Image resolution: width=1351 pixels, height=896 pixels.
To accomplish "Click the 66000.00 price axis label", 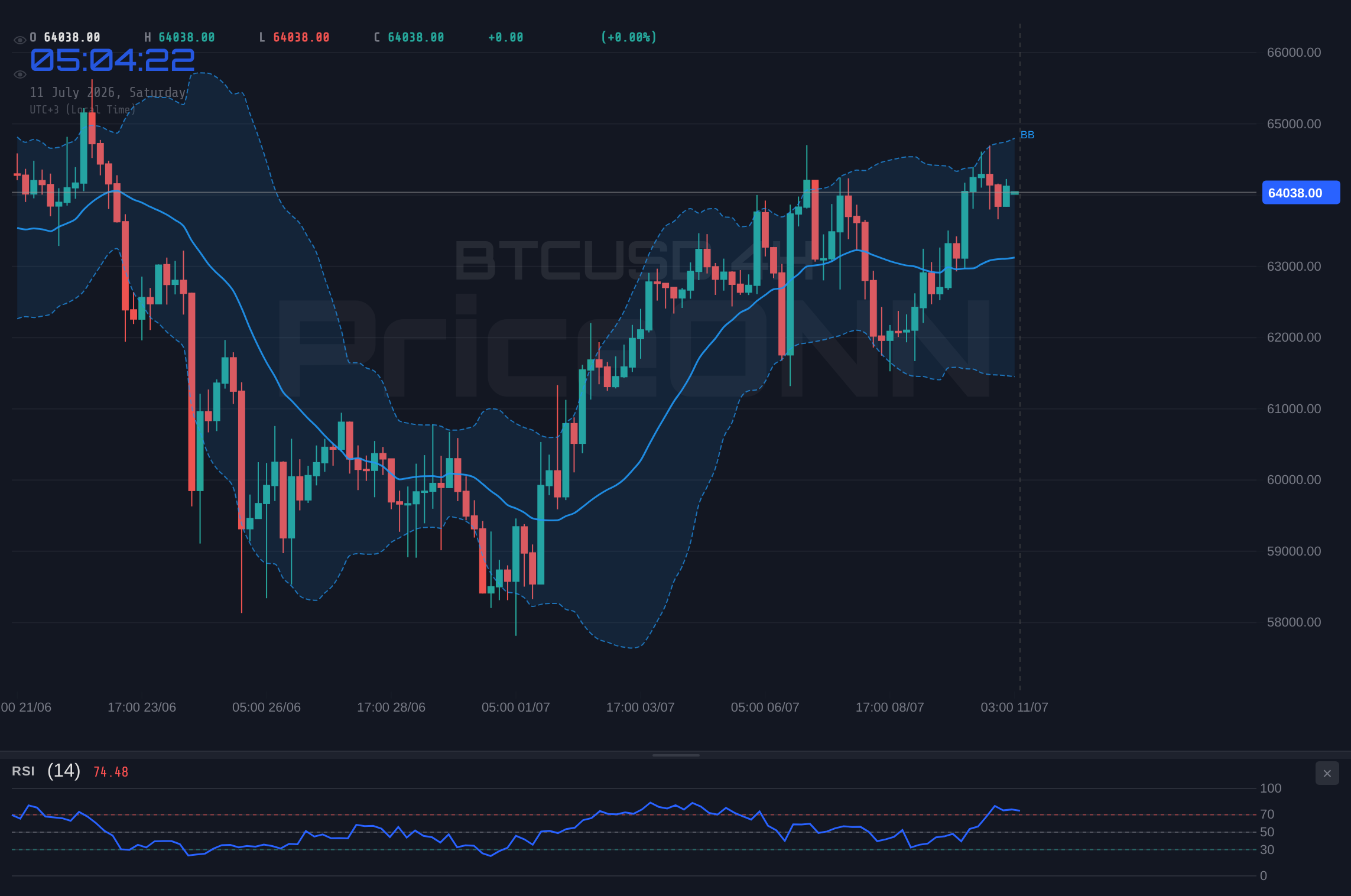I will tap(1294, 53).
